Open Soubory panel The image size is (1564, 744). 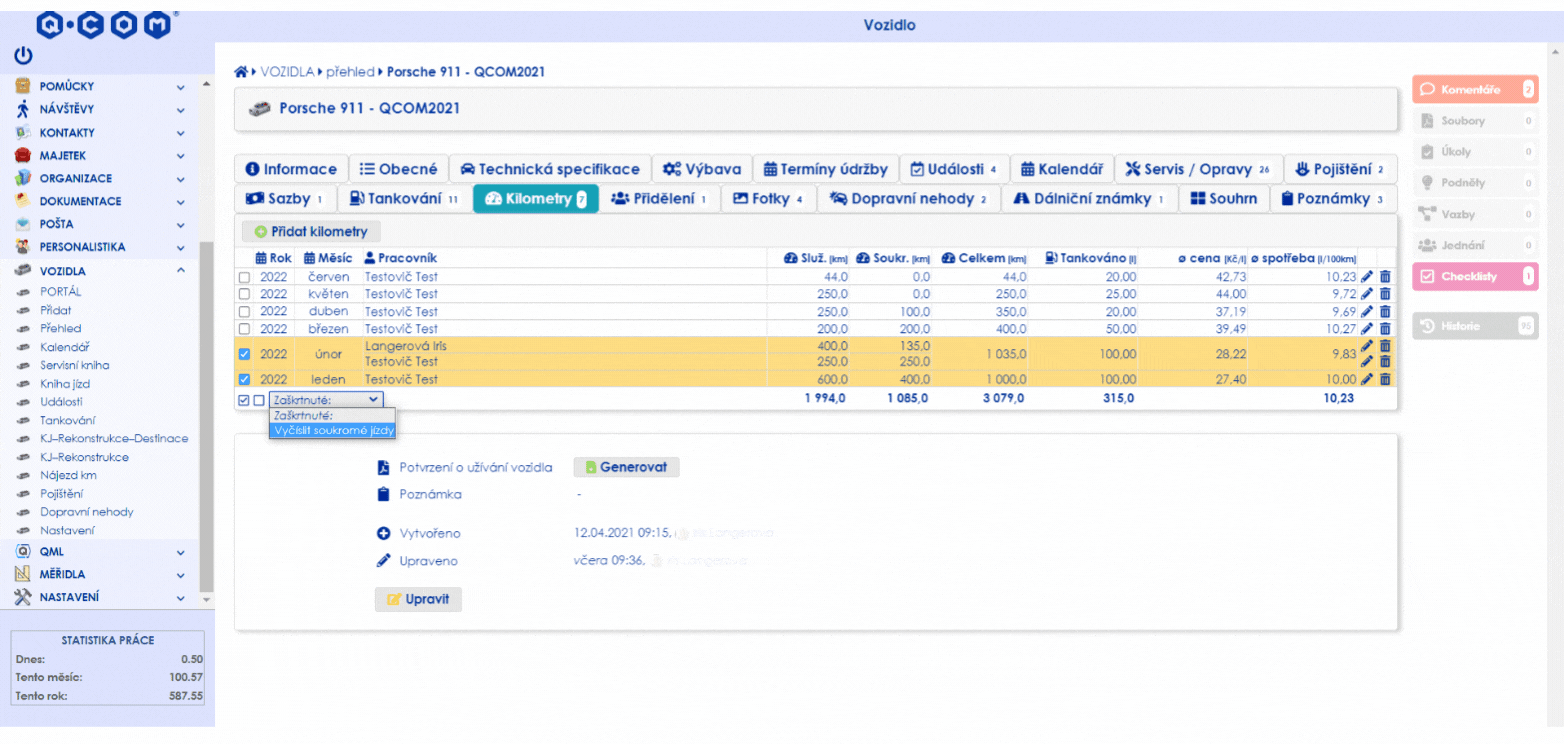1475,121
